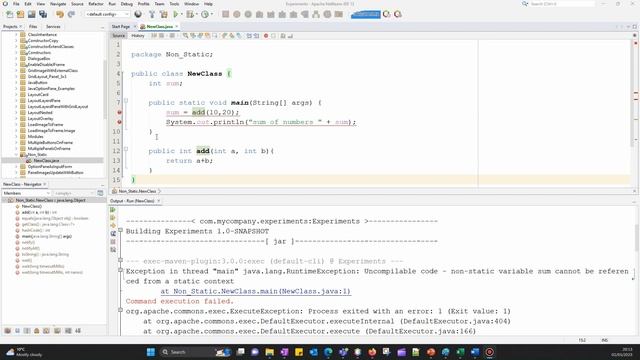This screenshot has height=360, width=640.
Task: Click the Redo toolbar icon
Action: 71,14
